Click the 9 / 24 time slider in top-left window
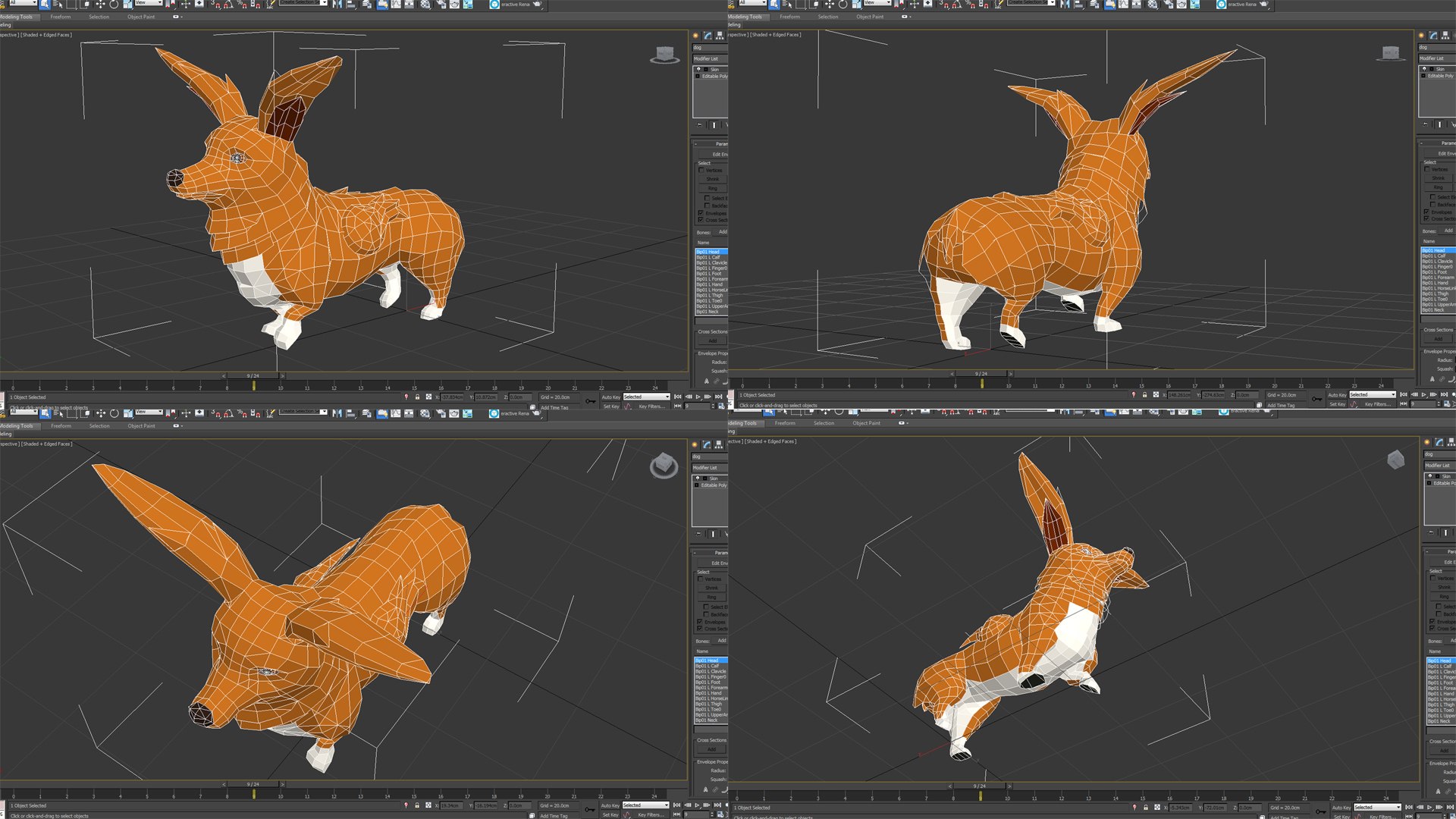The width and height of the screenshot is (1456, 819). coord(253,375)
